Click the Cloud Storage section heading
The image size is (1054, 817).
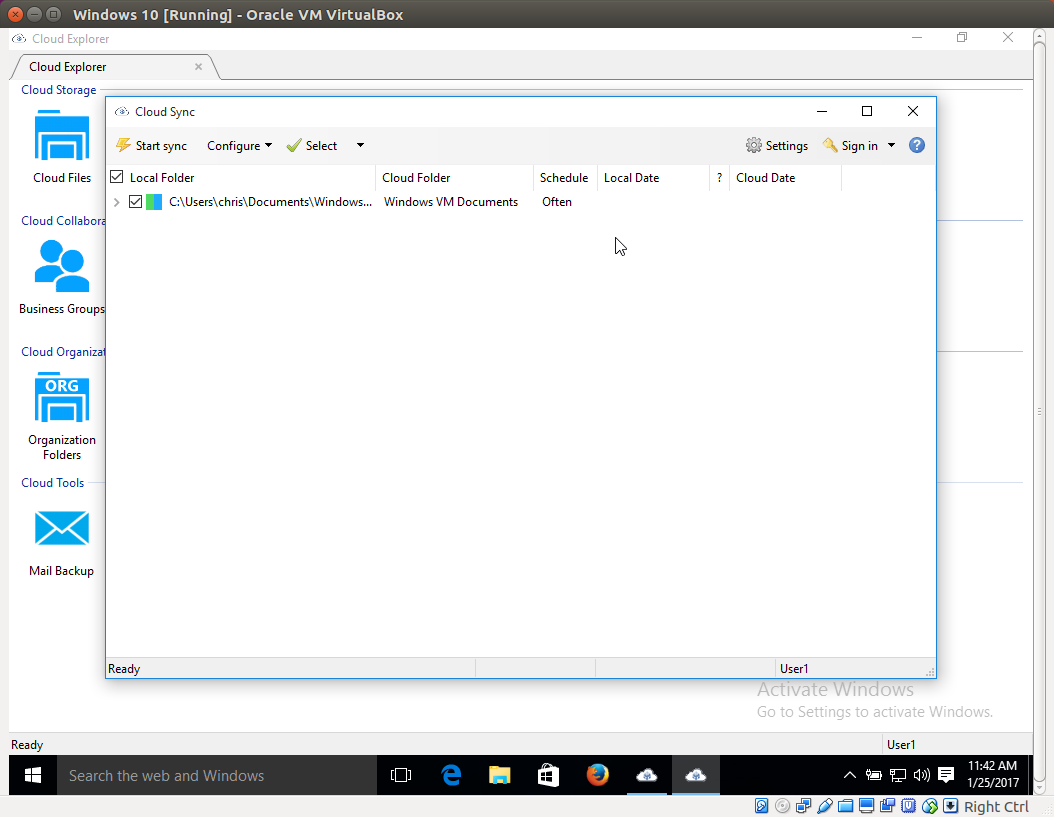click(x=58, y=89)
